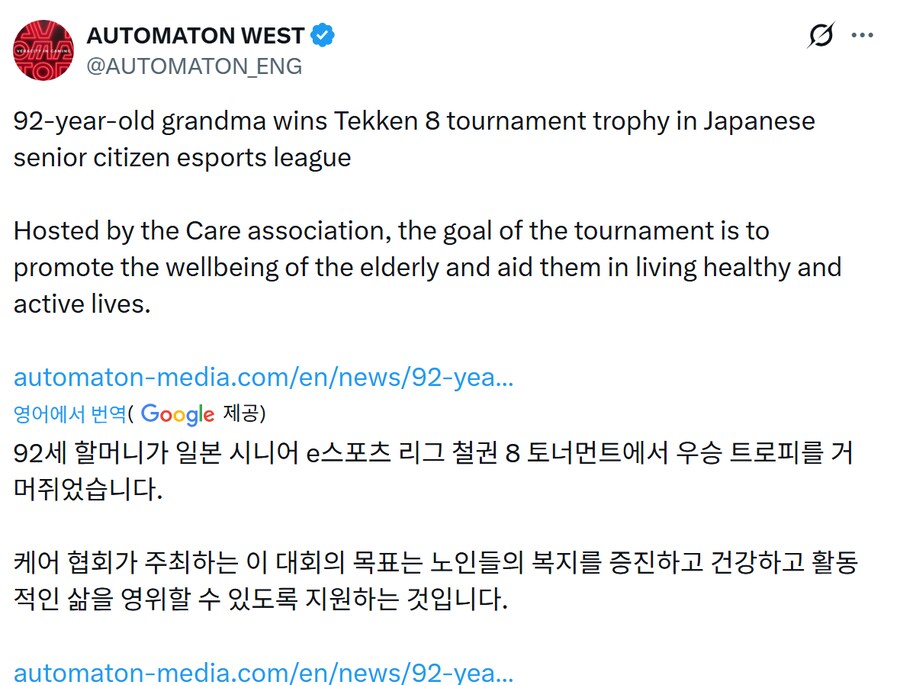Open the first automaton-media.com article link
Image resolution: width=900 pixels, height=685 pixels.
coord(265,377)
